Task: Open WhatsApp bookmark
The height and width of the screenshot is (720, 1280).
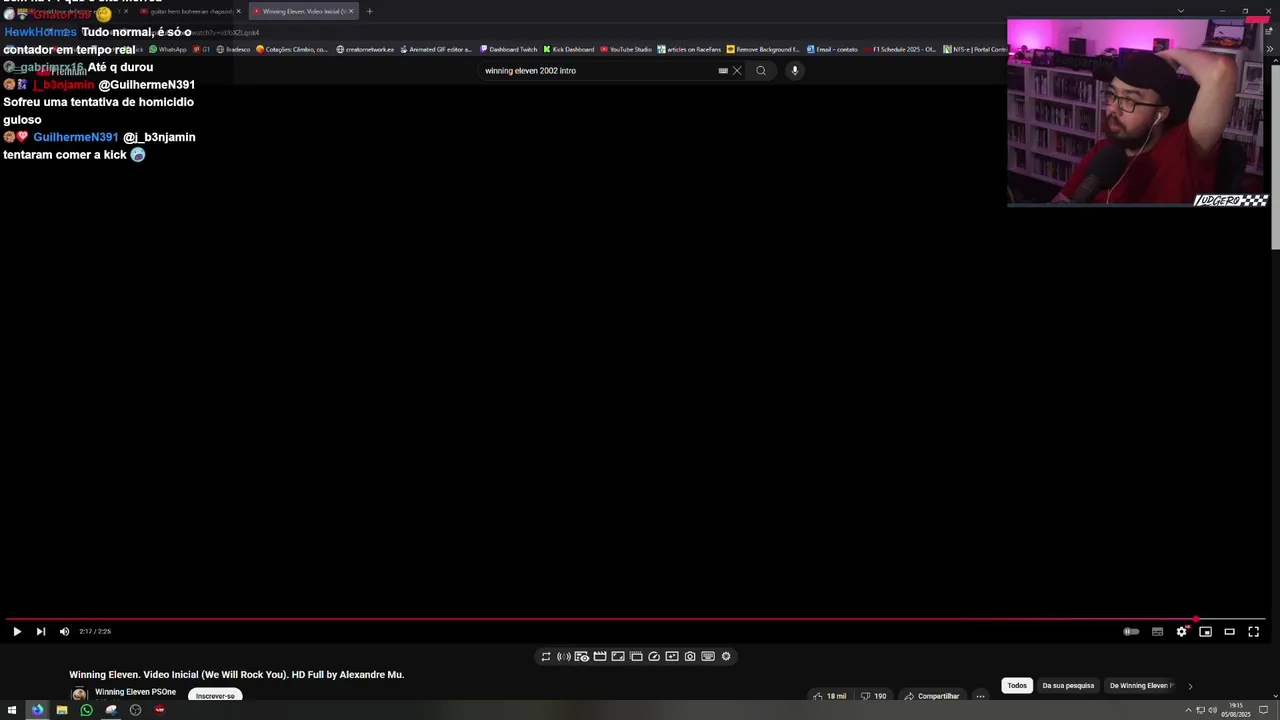Action: point(168,49)
